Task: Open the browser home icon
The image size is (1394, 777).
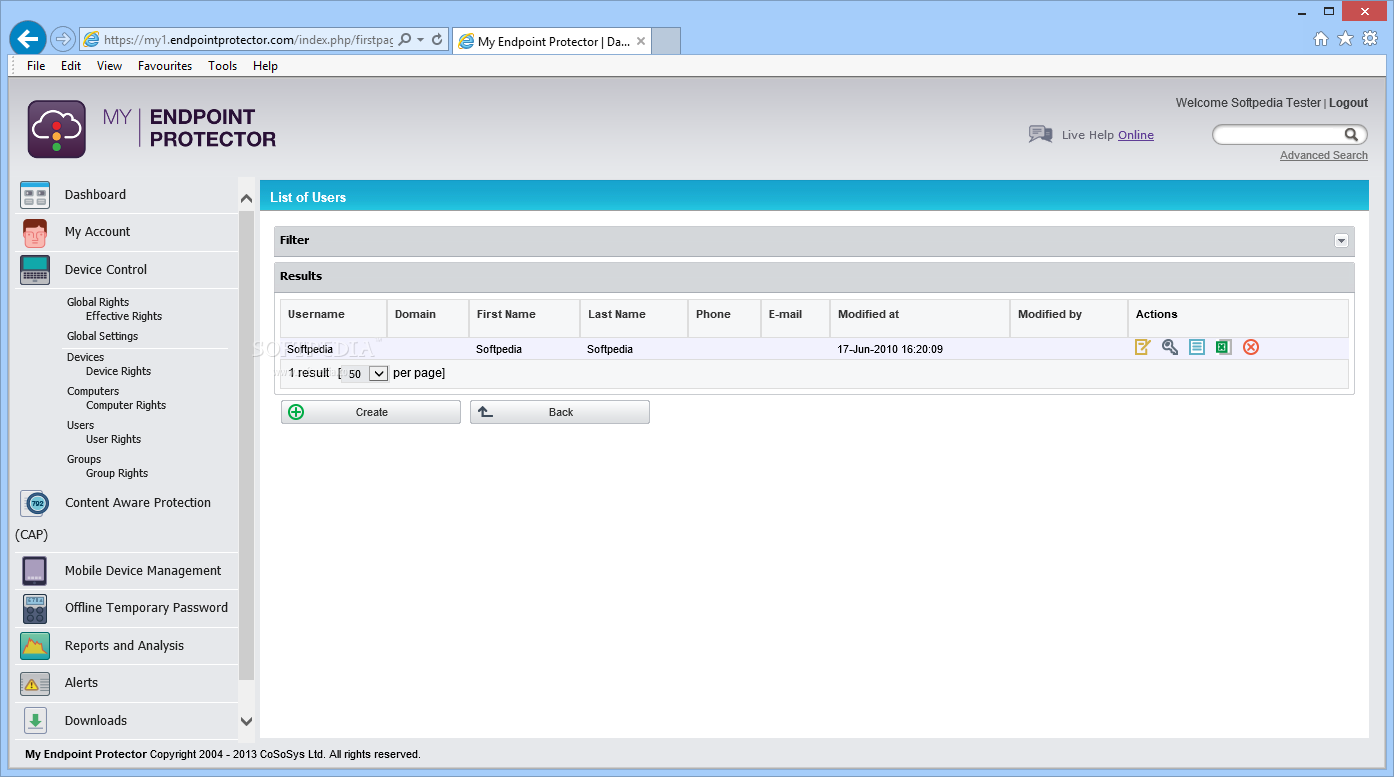Action: click(x=1321, y=39)
